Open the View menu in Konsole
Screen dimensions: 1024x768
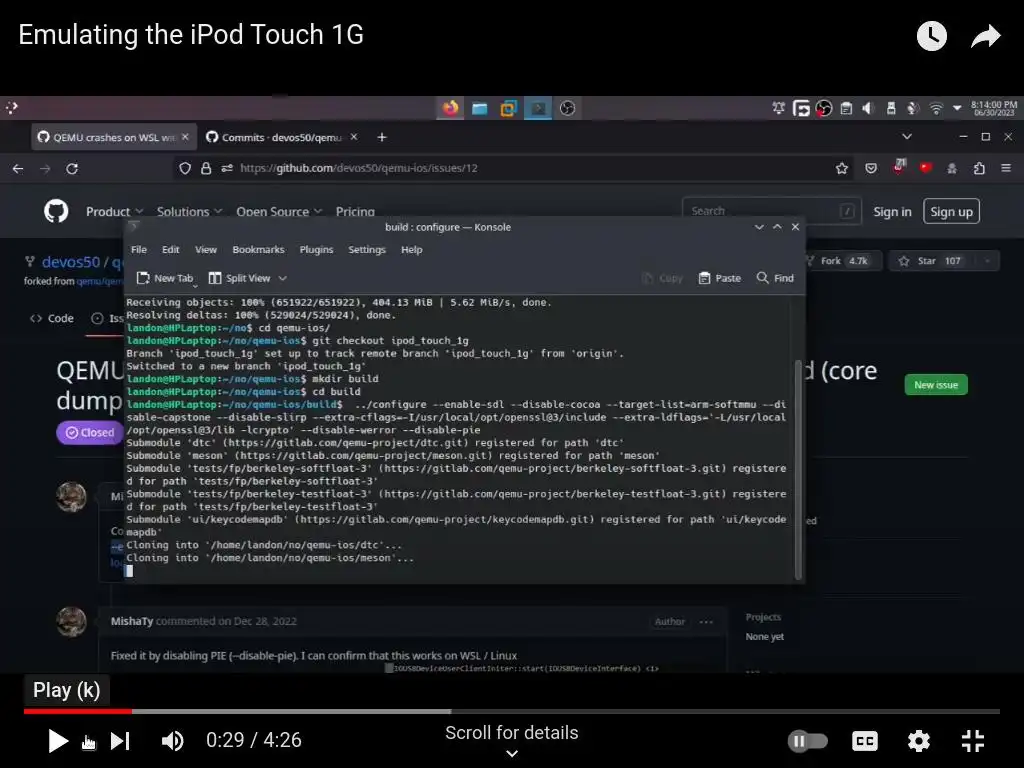pyautogui.click(x=206, y=249)
